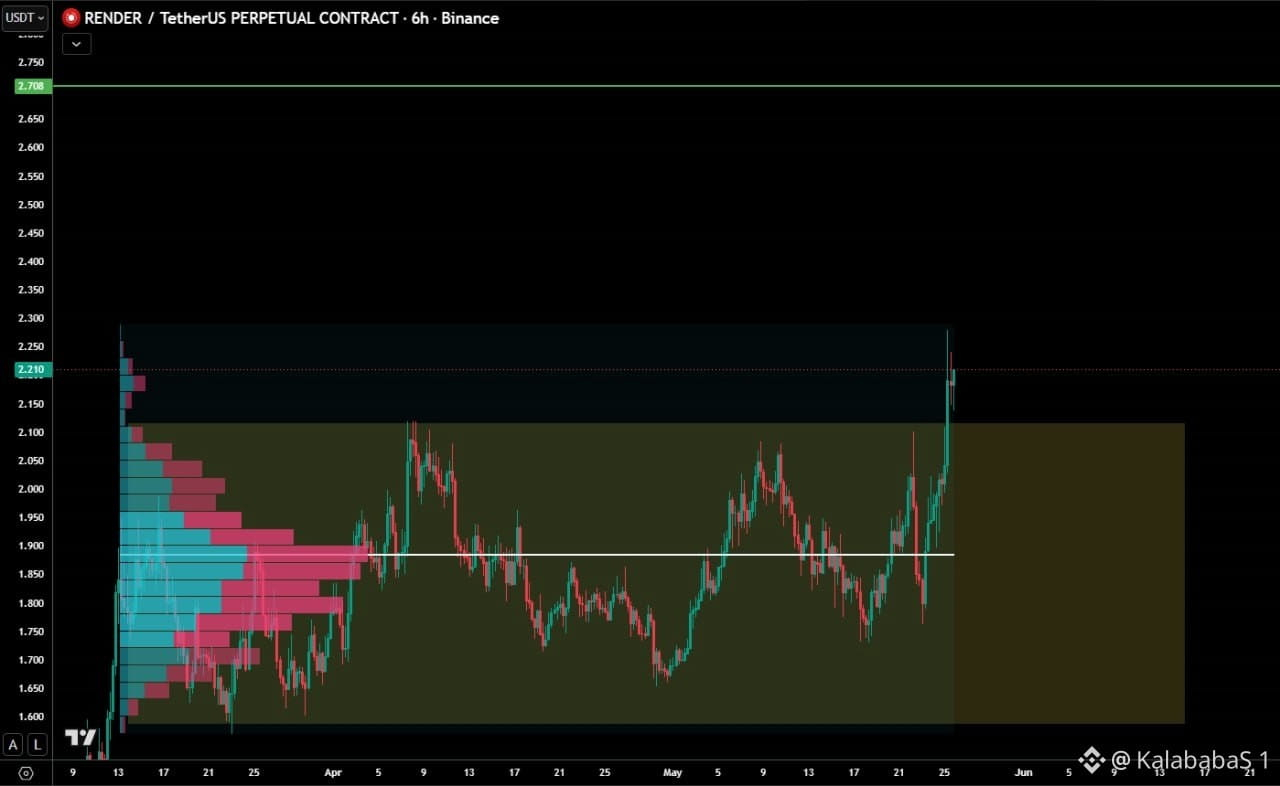The height and width of the screenshot is (786, 1280).
Task: Click the TradingView logo on the chart
Action: [80, 738]
